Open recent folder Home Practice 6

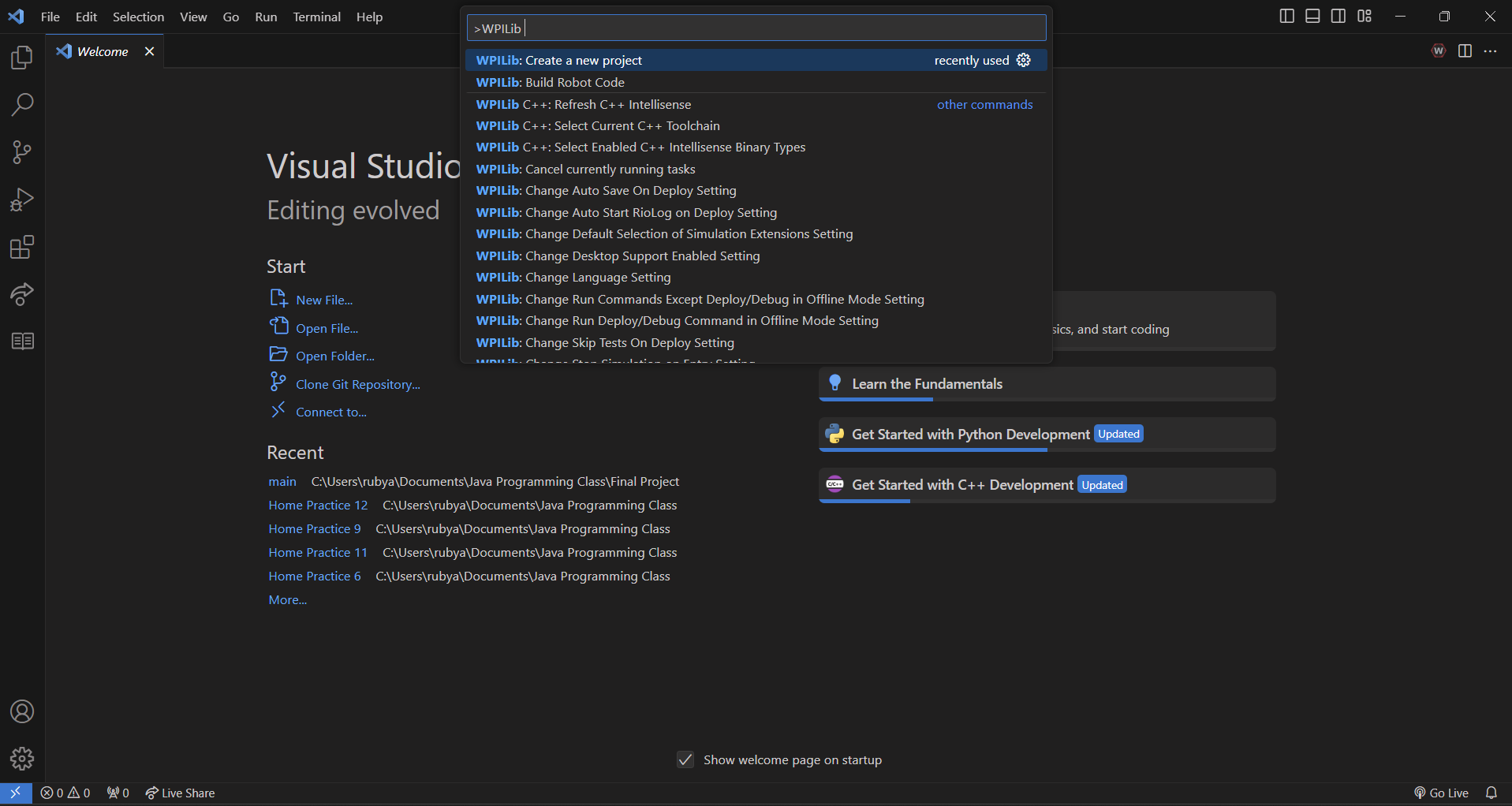point(315,577)
